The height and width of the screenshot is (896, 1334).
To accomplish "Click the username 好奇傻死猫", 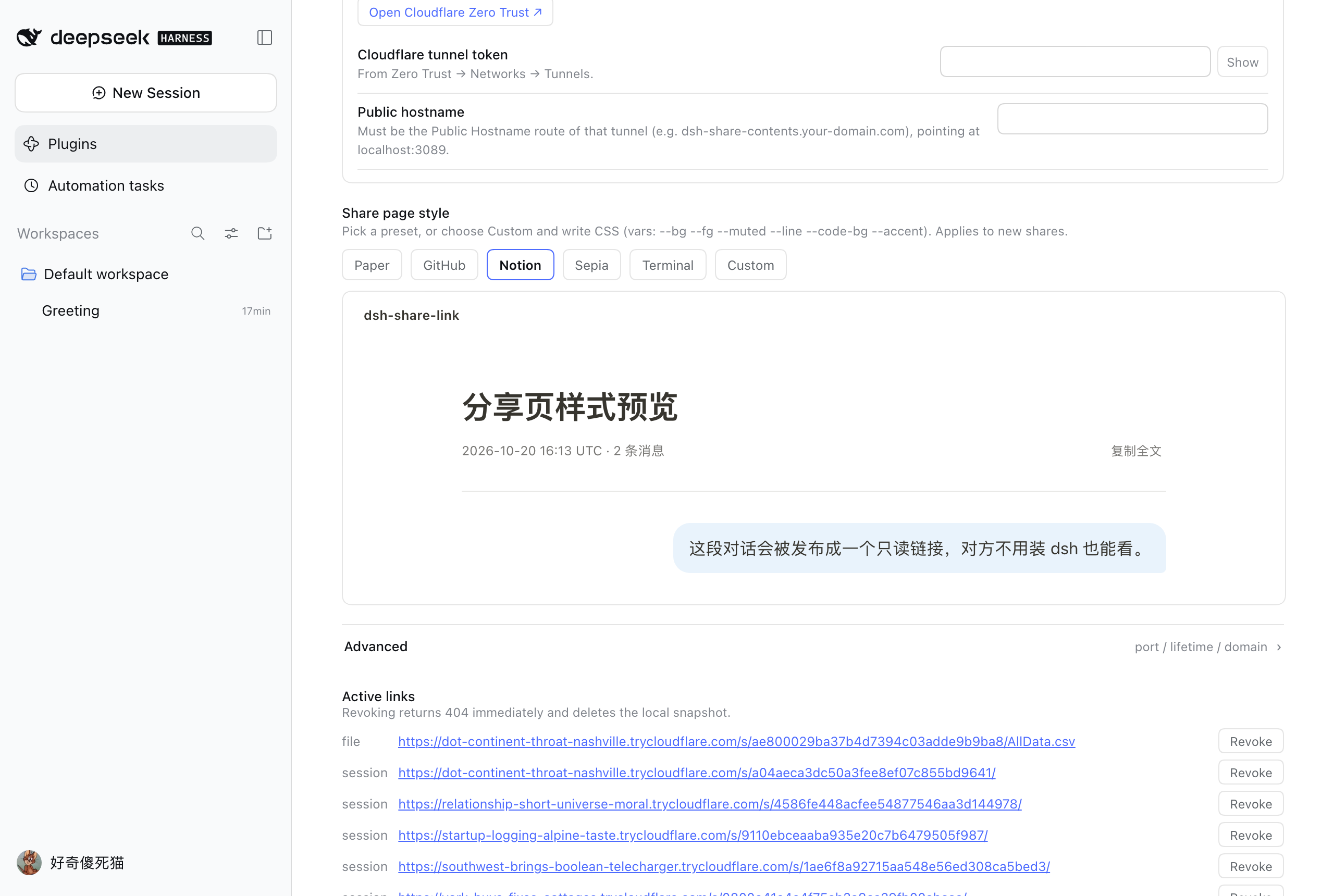I will 87,862.
